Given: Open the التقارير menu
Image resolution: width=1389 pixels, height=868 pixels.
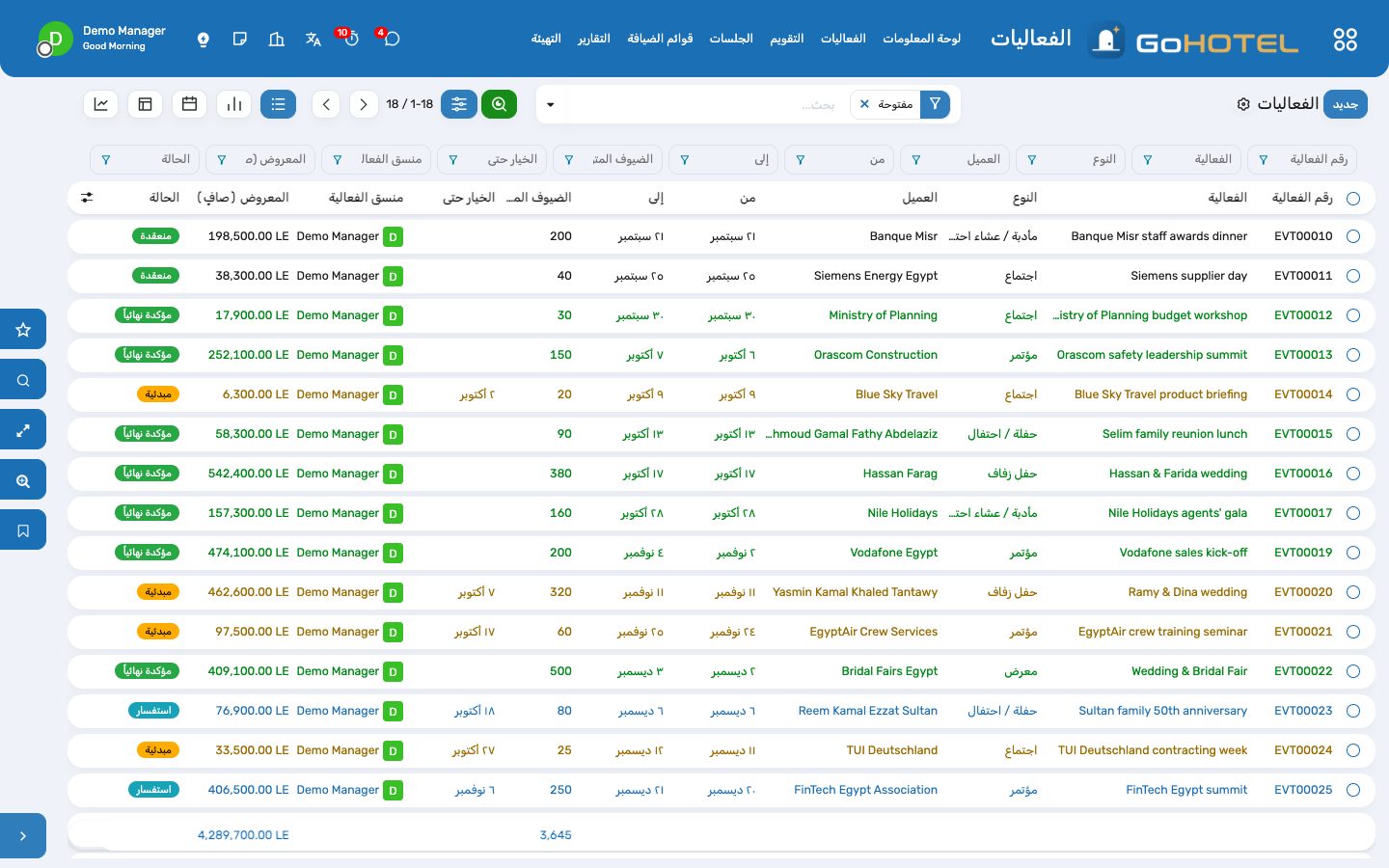Looking at the screenshot, I should click(x=593, y=39).
